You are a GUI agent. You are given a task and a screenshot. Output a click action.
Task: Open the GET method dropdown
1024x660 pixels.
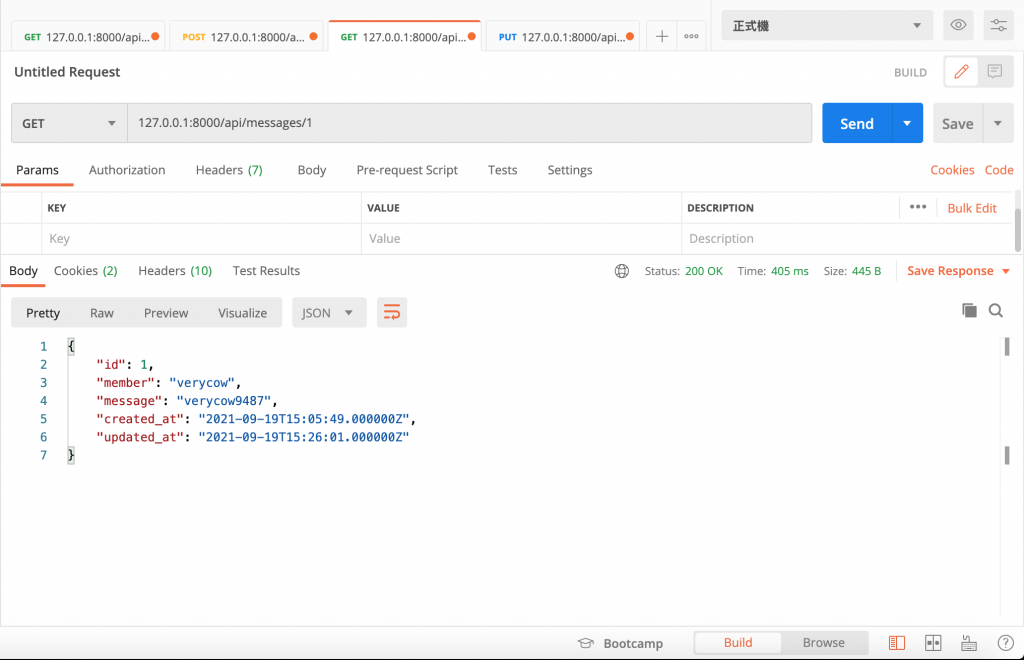point(69,123)
